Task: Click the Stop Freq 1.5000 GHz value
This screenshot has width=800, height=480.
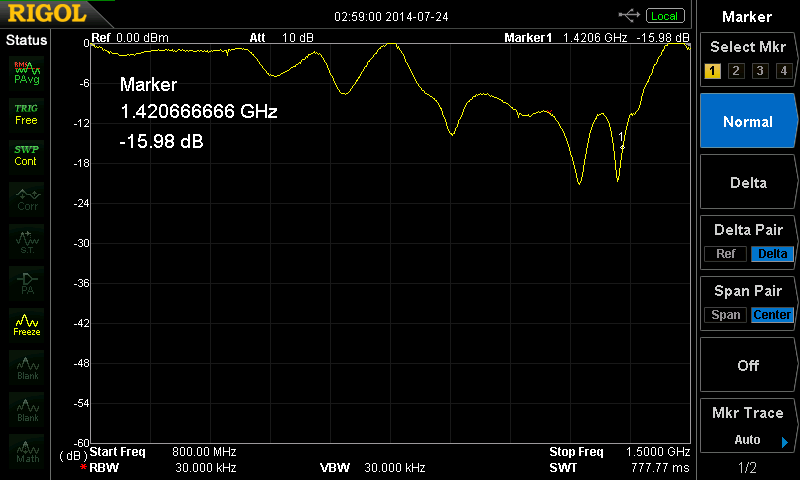Action: pos(658,452)
